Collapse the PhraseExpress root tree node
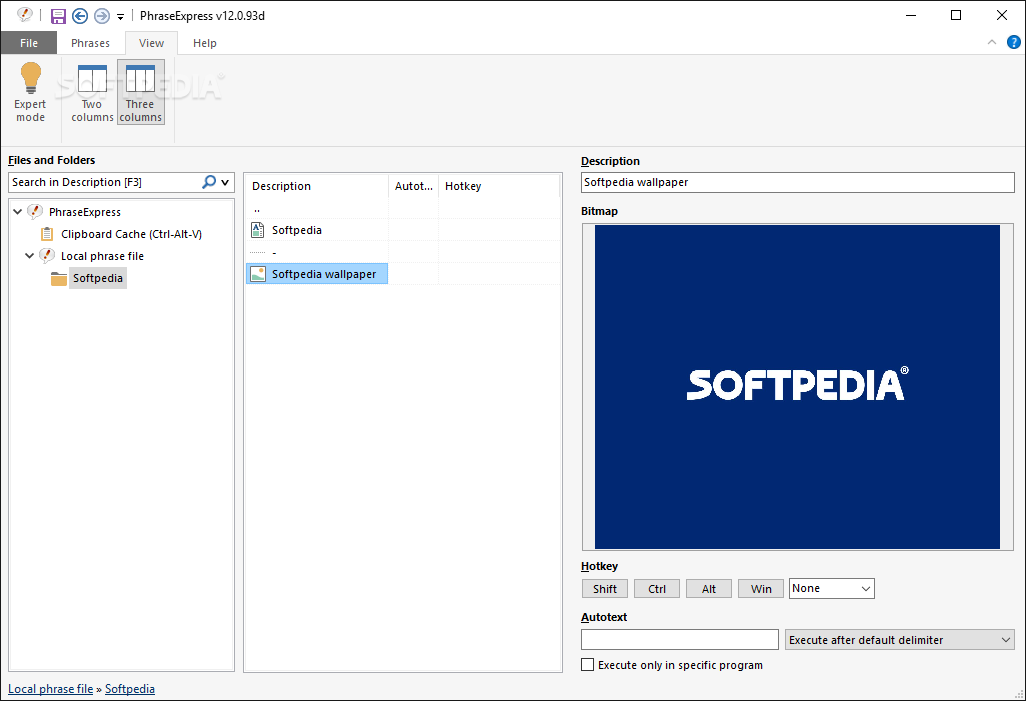Viewport: 1026px width, 701px height. (x=18, y=211)
